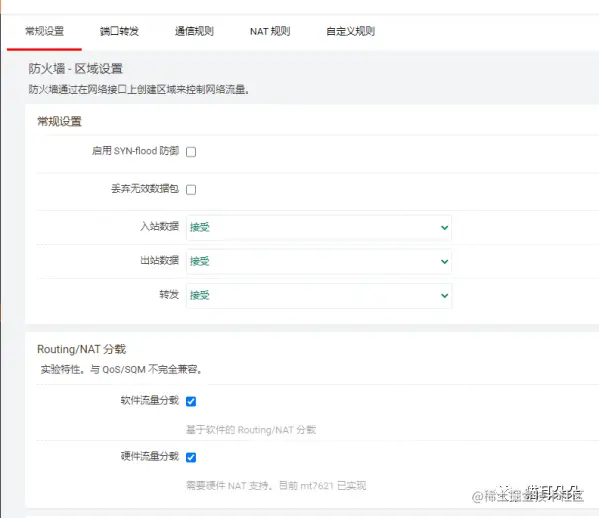599x518 pixels.
Task: Click the 启用 SYN-flood 防御 label
Action: tap(135, 151)
